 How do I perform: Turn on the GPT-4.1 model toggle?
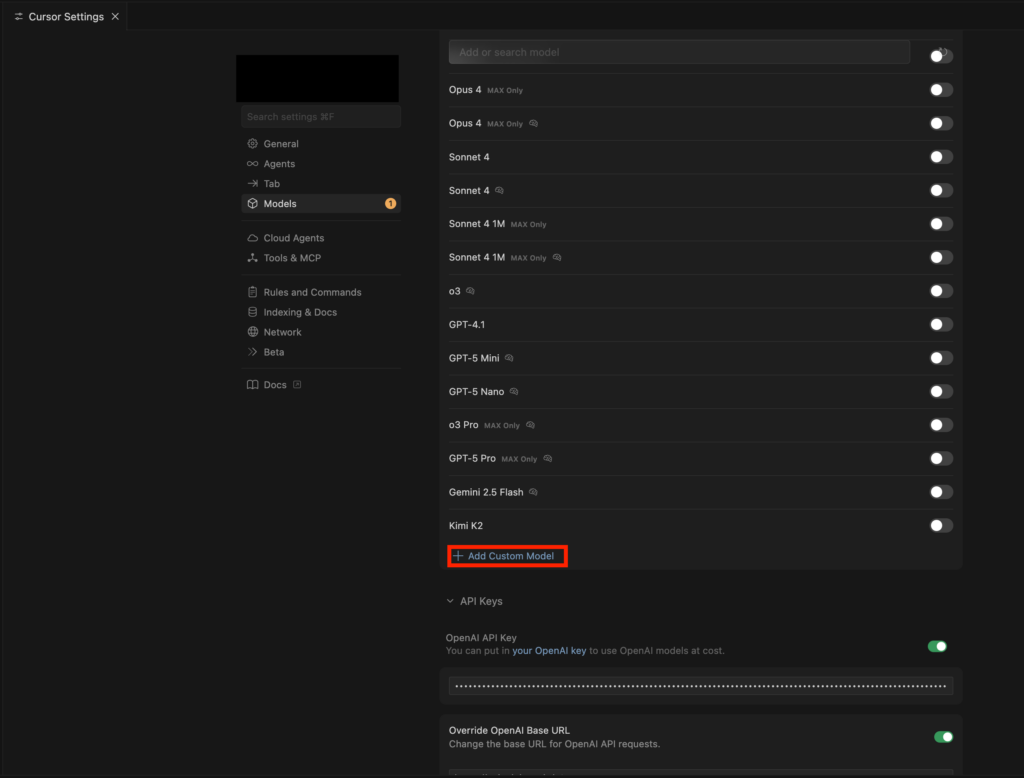940,324
